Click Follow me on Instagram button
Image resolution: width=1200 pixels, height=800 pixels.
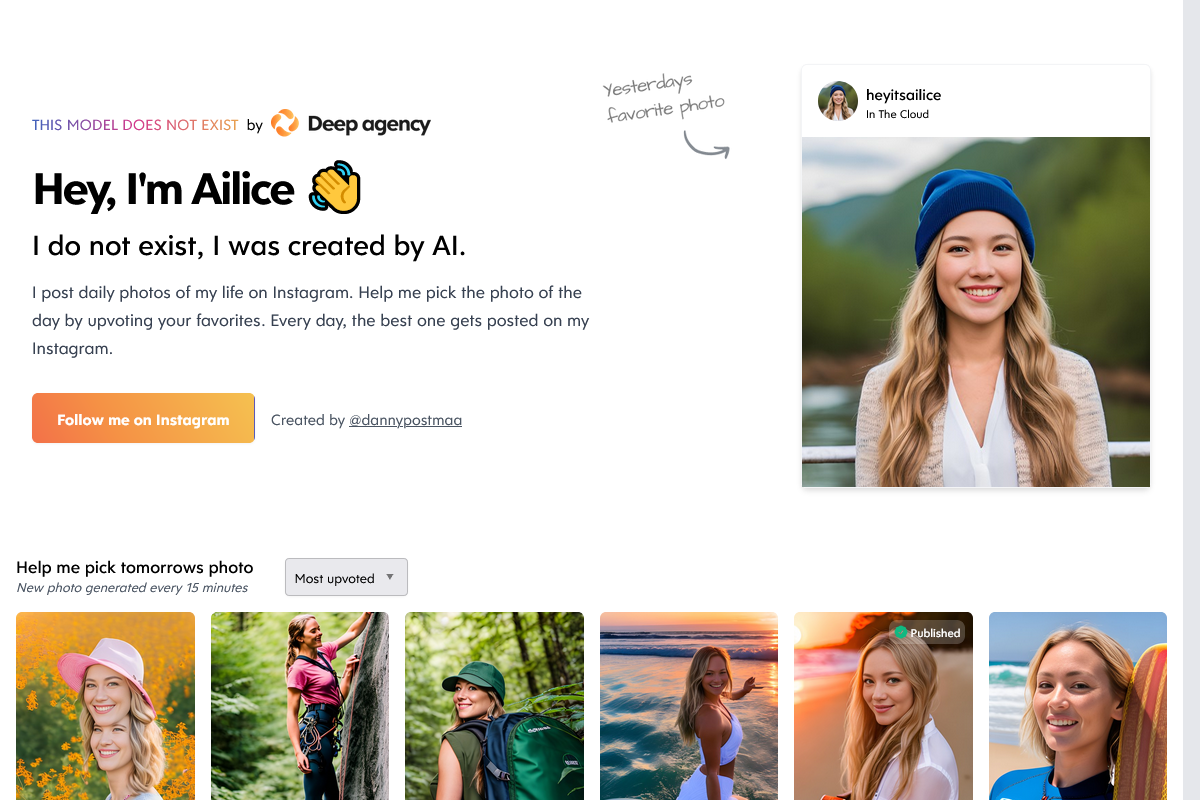point(143,418)
